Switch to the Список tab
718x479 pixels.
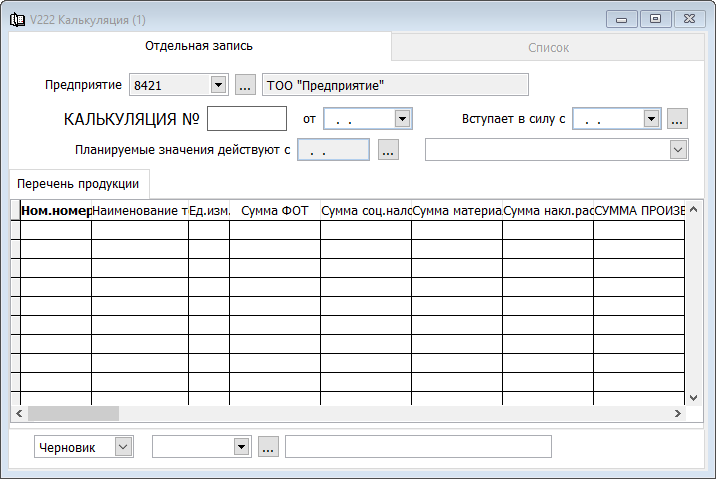click(x=548, y=47)
